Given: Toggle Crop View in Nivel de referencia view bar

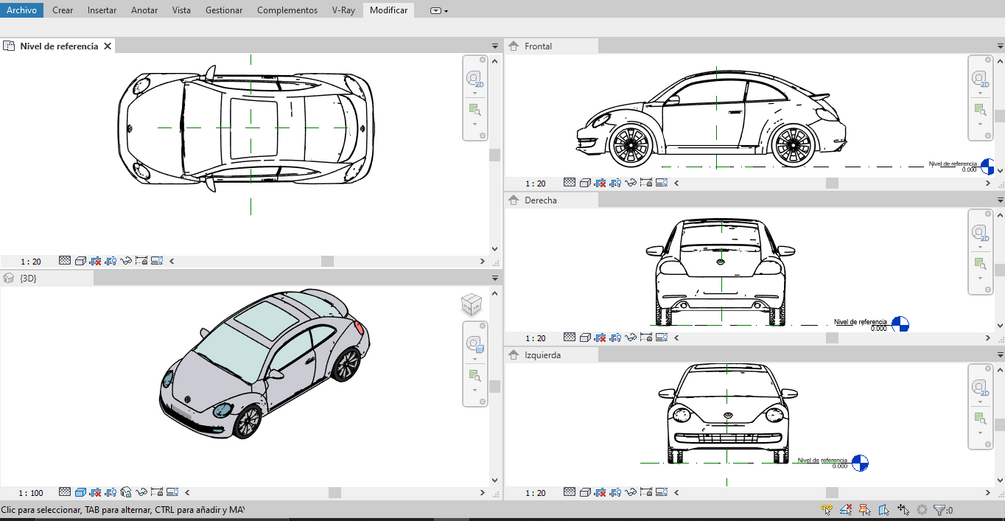Looking at the screenshot, I should click(x=96, y=261).
